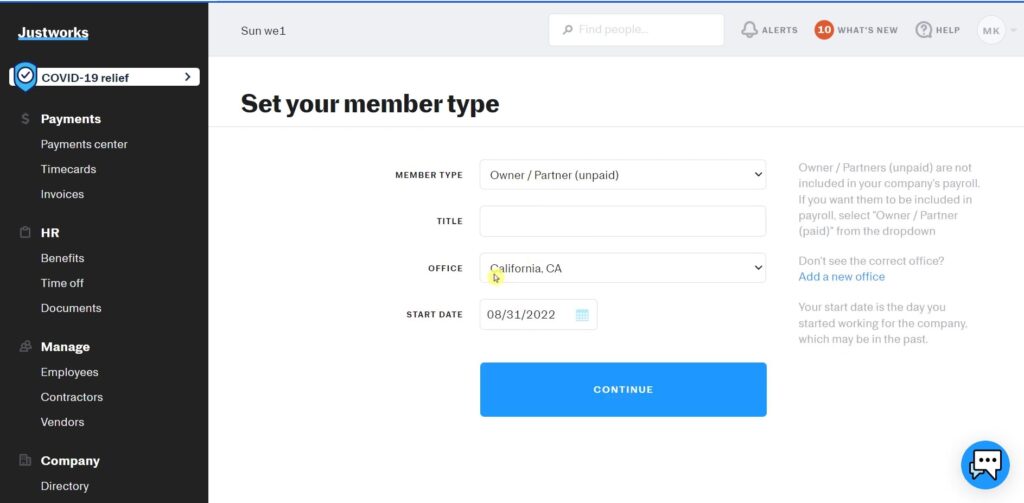This screenshot has width=1024, height=503.
Task: Open Invoices page
Action: pos(62,194)
